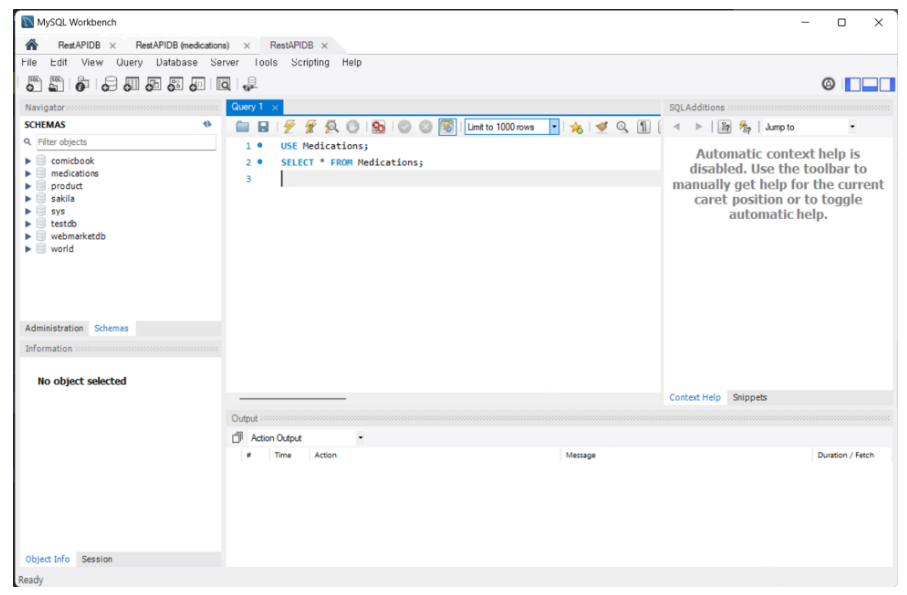The image size is (907, 595).
Task: Expand the testdb schema
Action: 28,224
